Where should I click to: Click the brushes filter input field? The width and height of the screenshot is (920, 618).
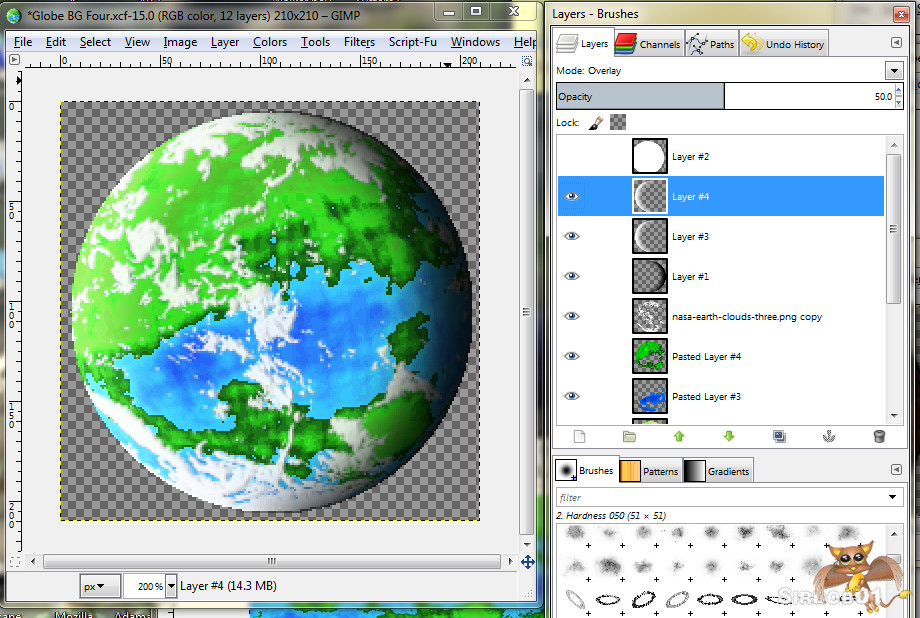coord(722,497)
